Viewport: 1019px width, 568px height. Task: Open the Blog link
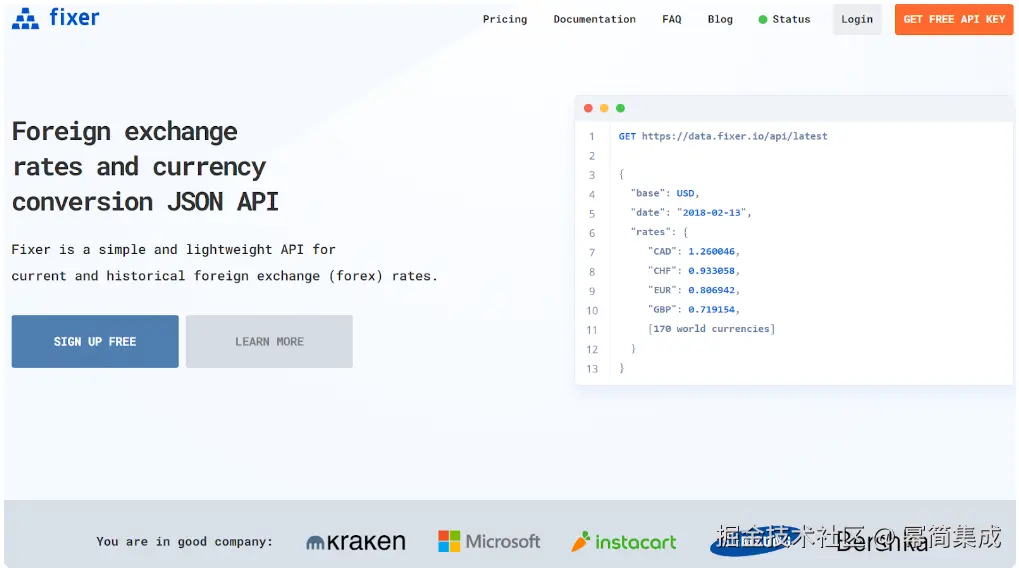click(720, 19)
